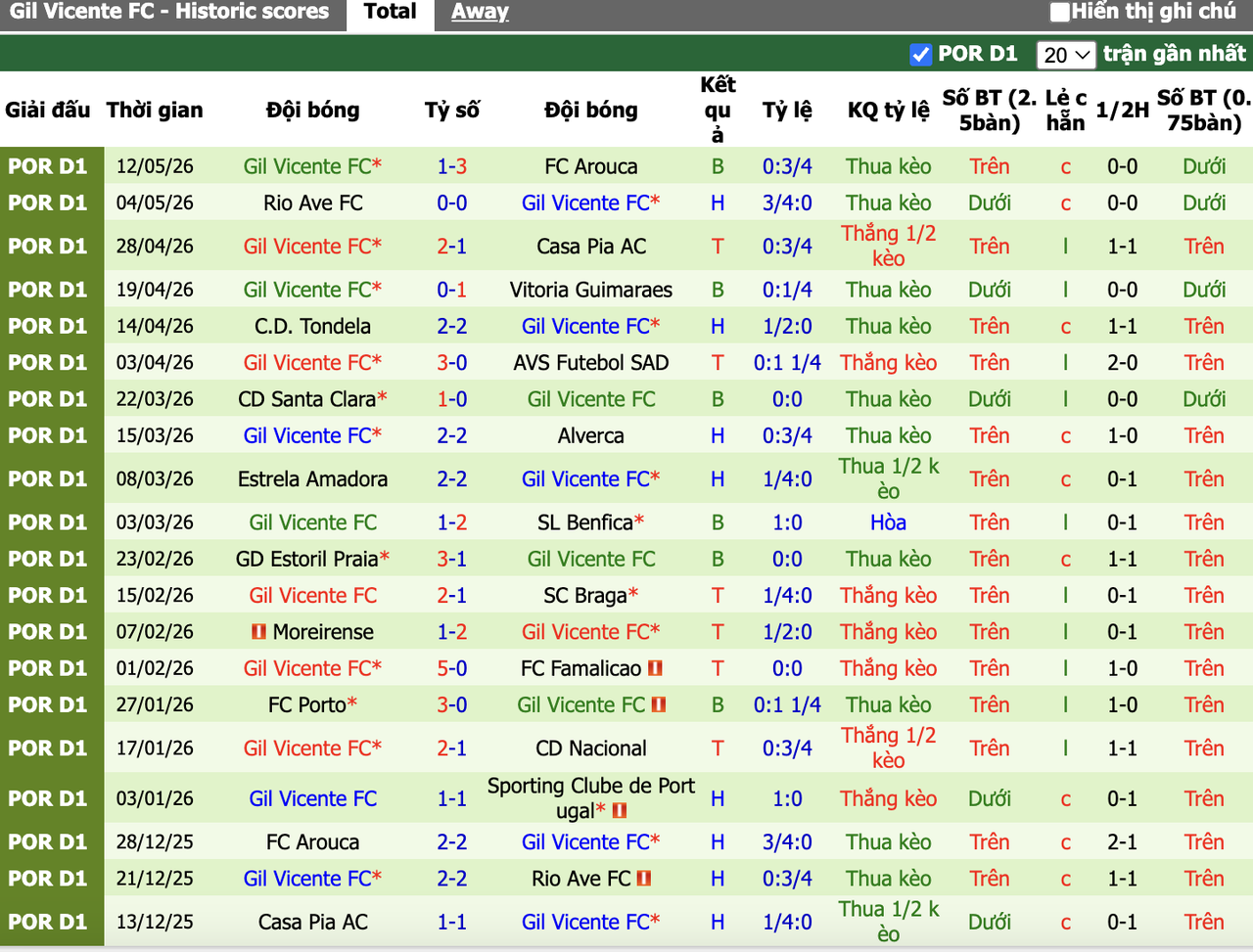Click the 1/2H column header
Image resolution: width=1253 pixels, height=952 pixels.
click(x=1123, y=110)
